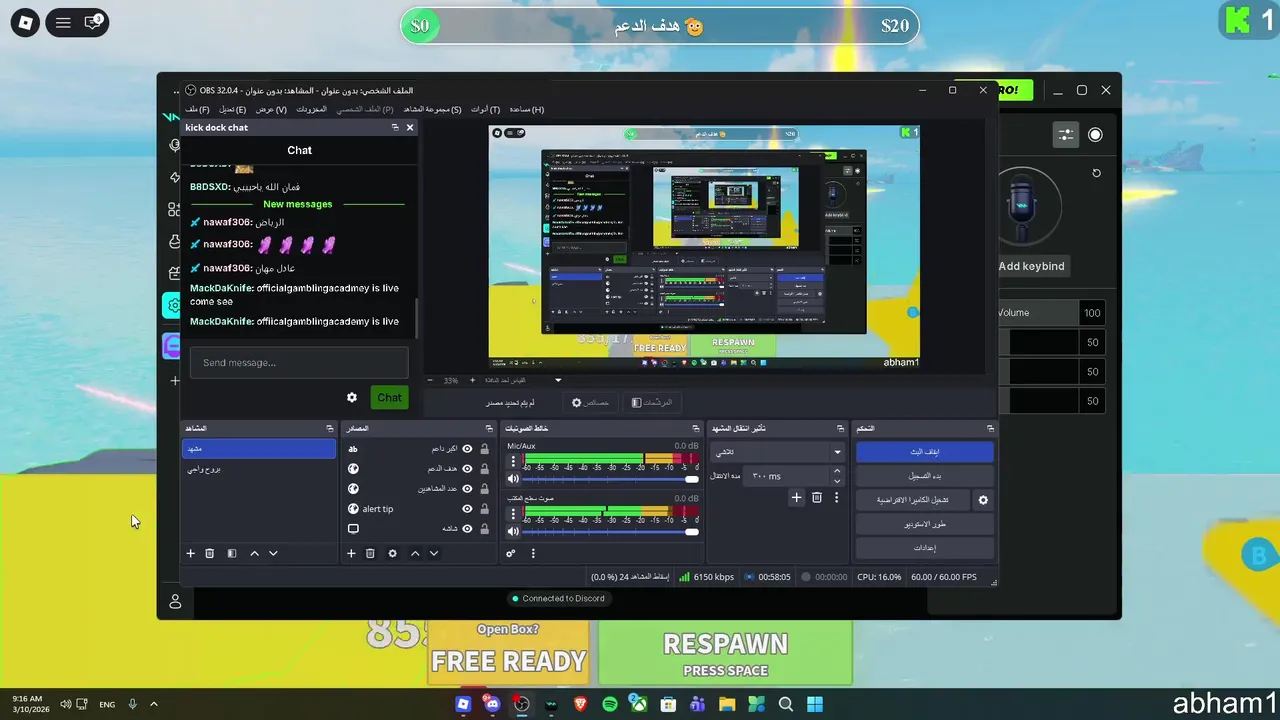Zoom in the preview with the plus button
Image resolution: width=1280 pixels, height=720 pixels.
[x=473, y=380]
